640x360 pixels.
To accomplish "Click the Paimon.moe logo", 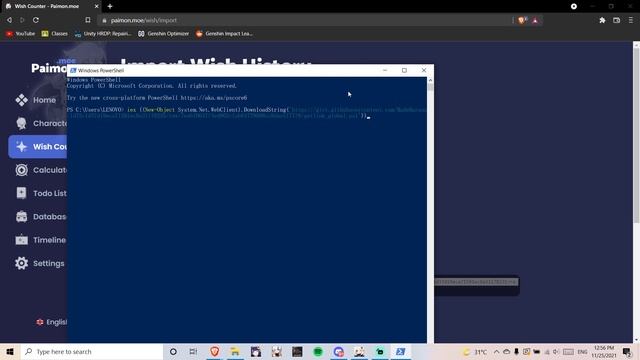I will point(49,67).
